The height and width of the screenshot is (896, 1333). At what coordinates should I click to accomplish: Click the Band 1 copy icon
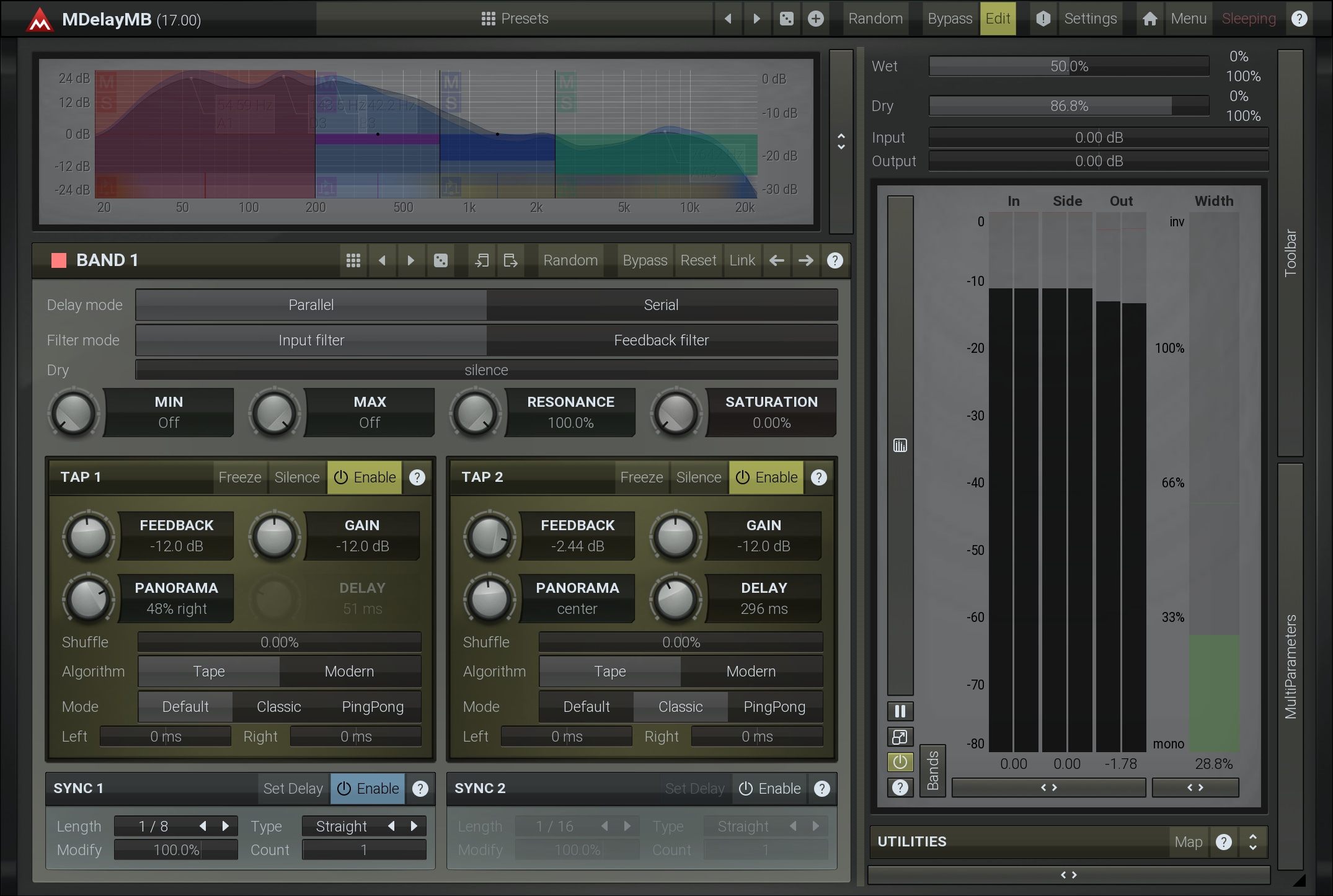click(482, 260)
